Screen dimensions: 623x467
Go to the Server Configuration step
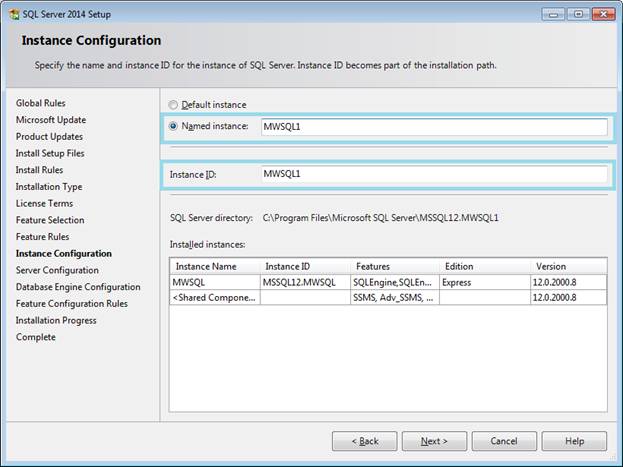pos(57,270)
